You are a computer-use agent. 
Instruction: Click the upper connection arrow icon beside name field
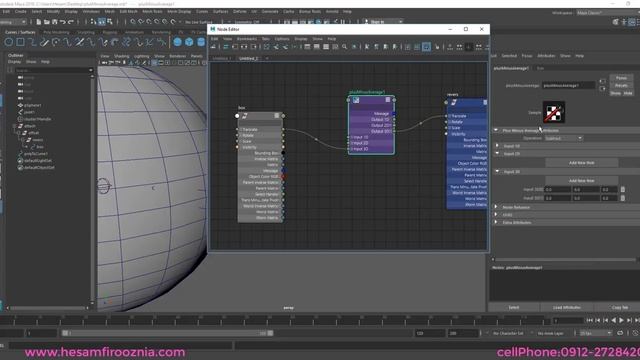tap(602, 81)
